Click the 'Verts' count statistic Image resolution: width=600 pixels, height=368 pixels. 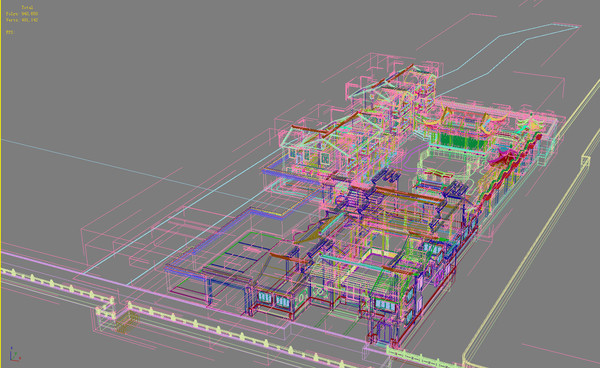tap(22, 20)
